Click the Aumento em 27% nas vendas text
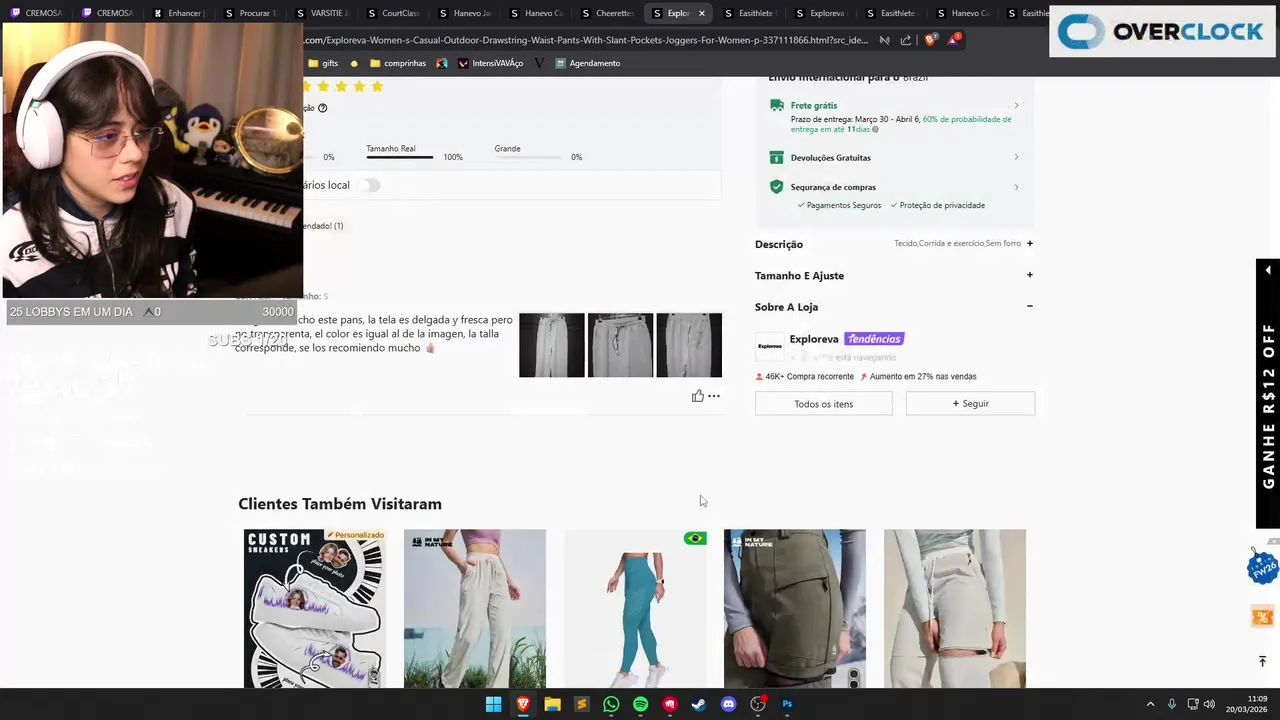Screen dimensions: 1280x720 [x=923, y=377]
